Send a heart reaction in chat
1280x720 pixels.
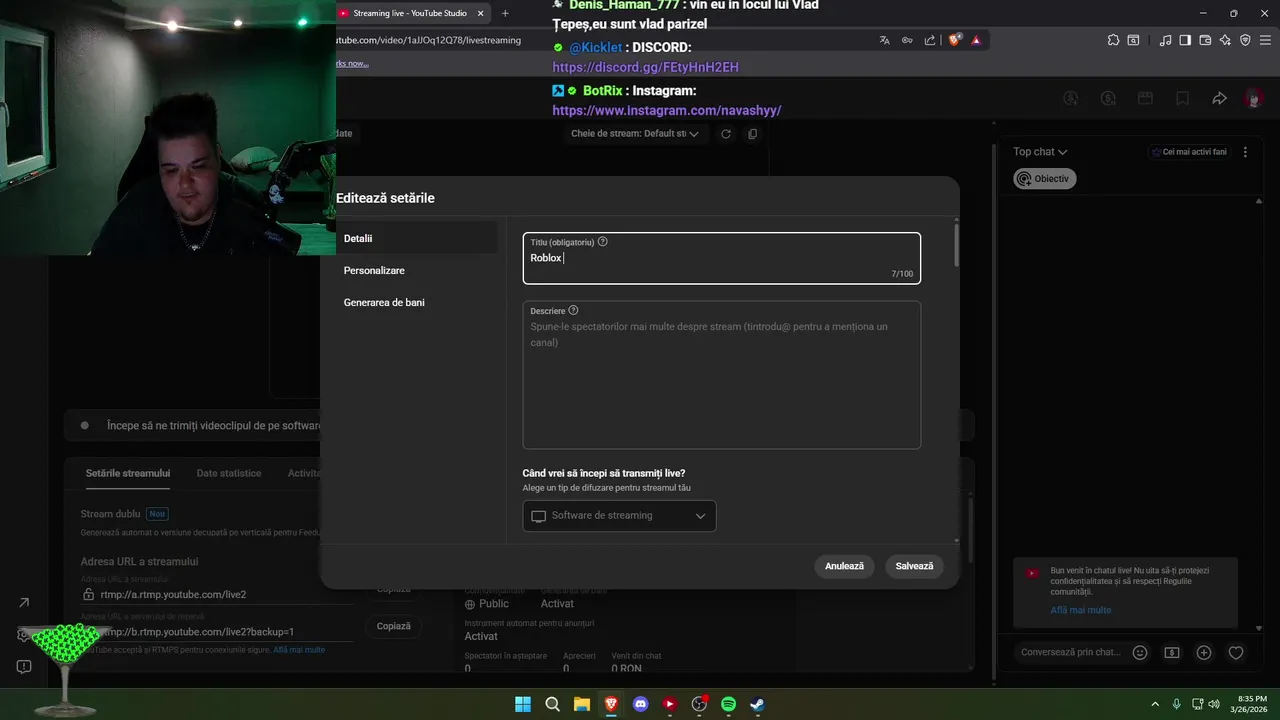tap(1236, 652)
